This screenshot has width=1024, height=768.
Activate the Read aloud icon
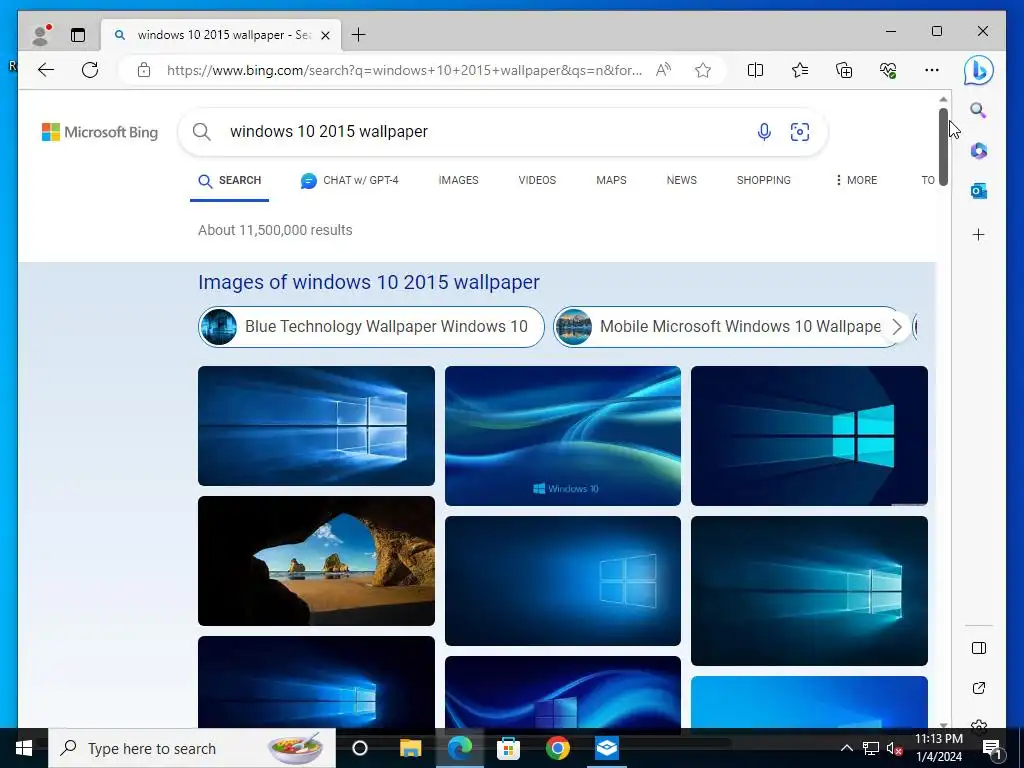[x=663, y=70]
